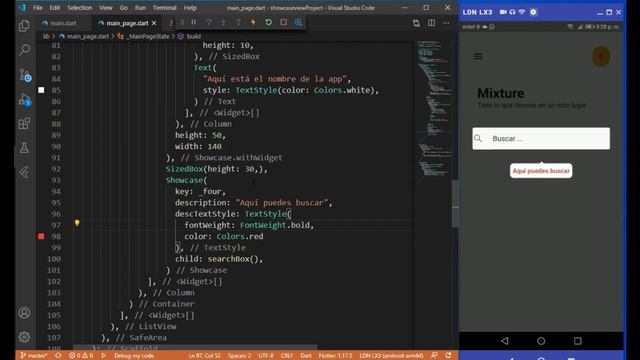Select Dart language mode
640x360 pixels.
[306, 356]
